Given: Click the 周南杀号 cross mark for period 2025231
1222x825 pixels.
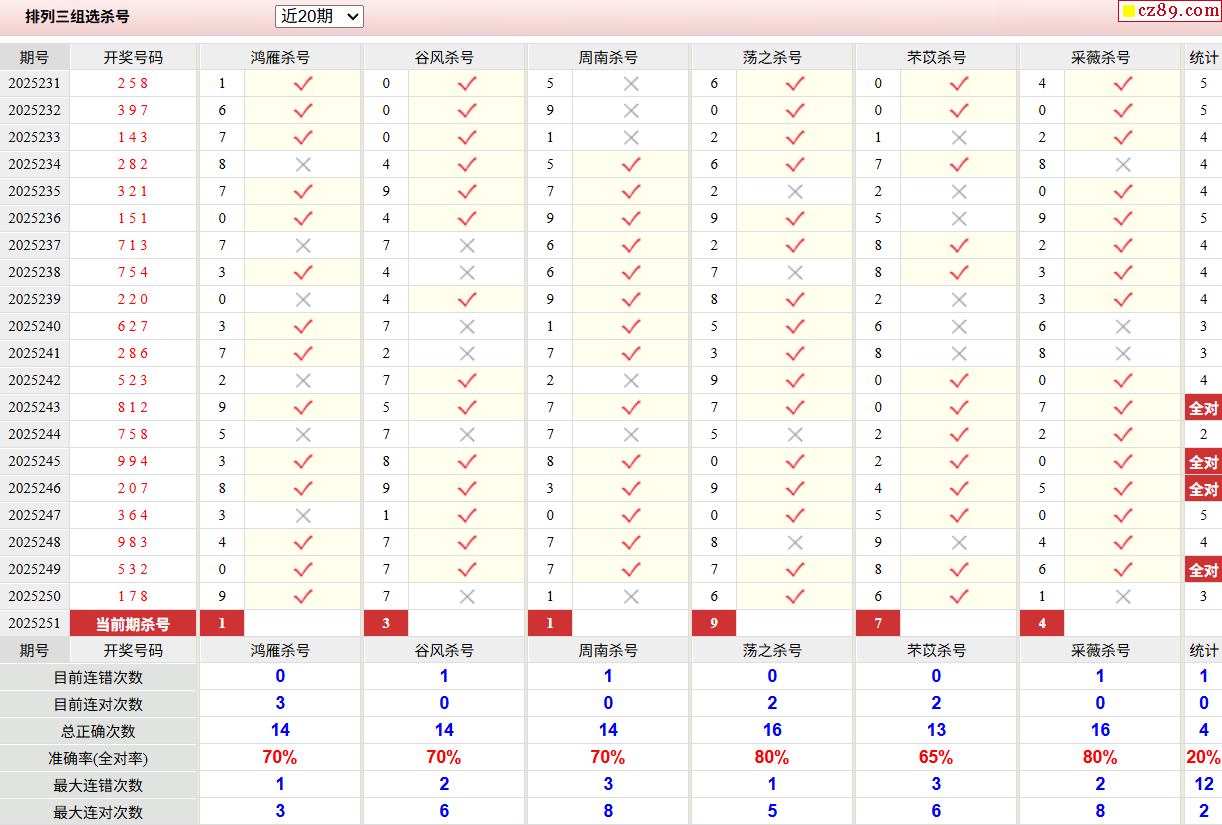Looking at the screenshot, I should [x=631, y=84].
